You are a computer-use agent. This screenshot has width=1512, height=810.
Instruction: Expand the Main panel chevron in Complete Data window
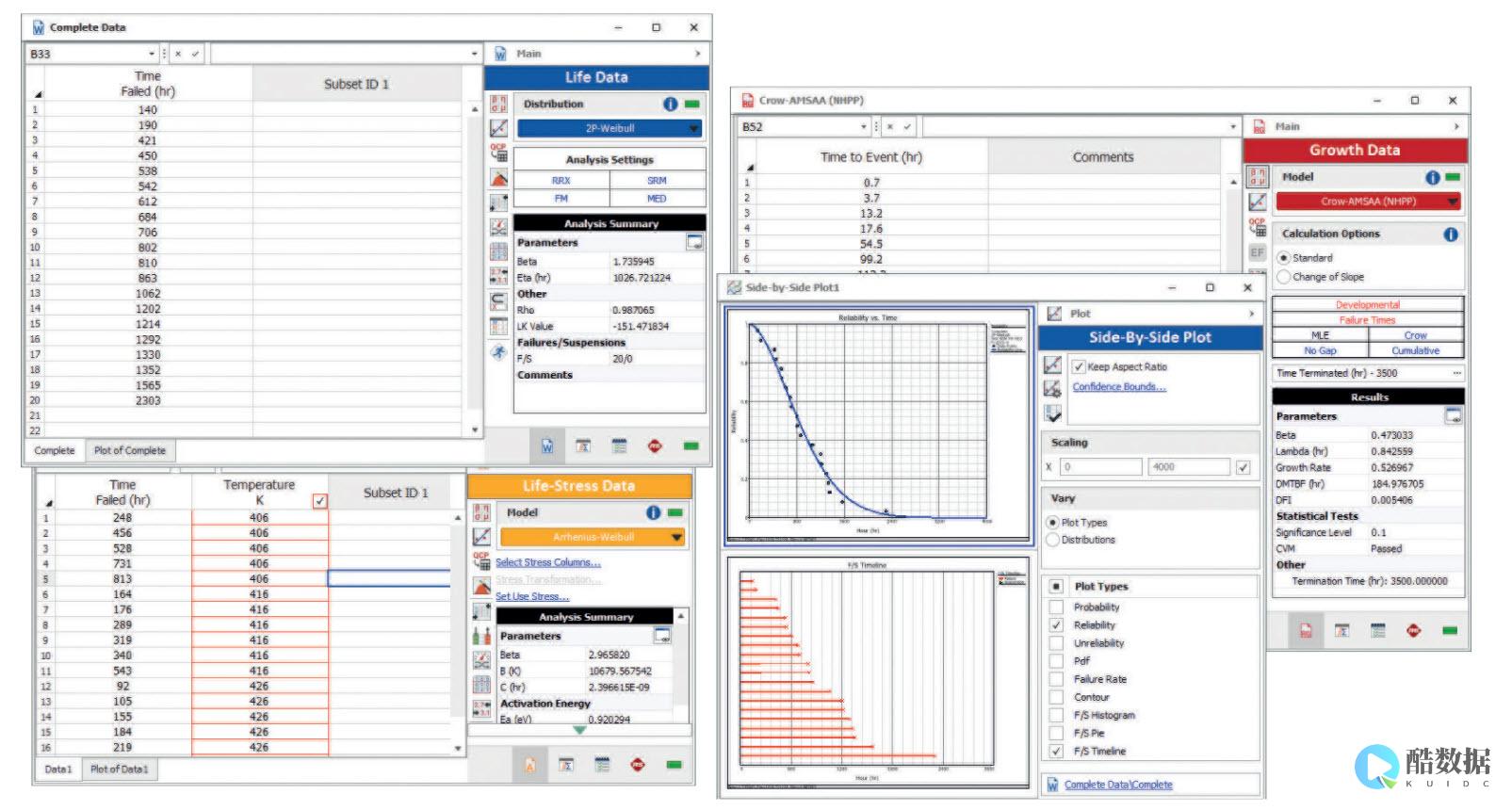(697, 55)
